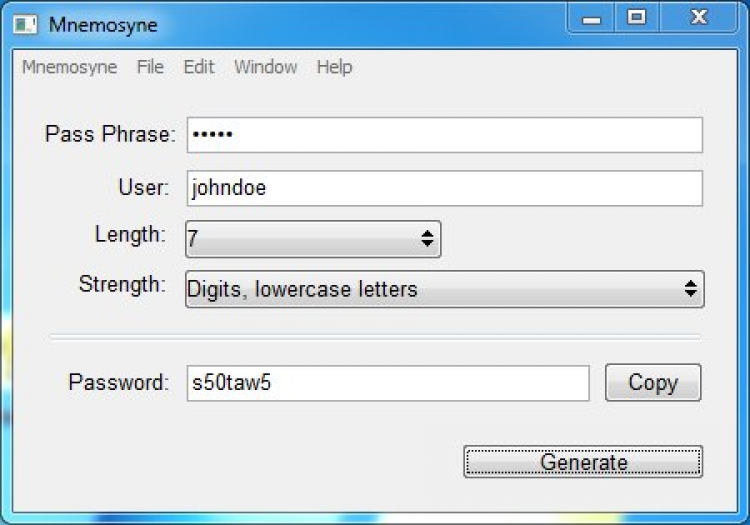Screen dimensions: 750x525
Task: Click the User field containing johndoe
Action: tap(444, 188)
